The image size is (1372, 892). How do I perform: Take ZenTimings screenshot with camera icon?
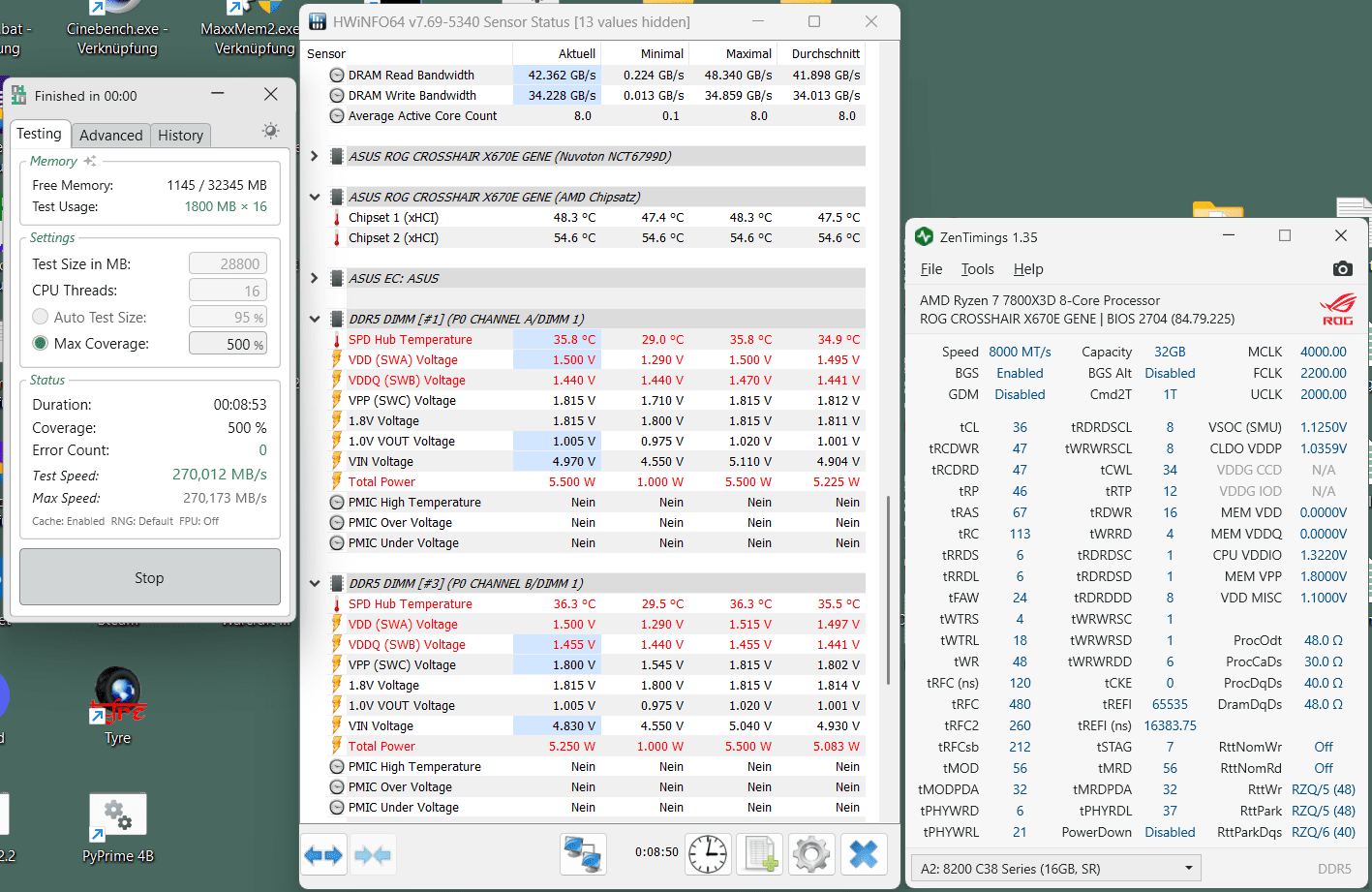tap(1342, 268)
